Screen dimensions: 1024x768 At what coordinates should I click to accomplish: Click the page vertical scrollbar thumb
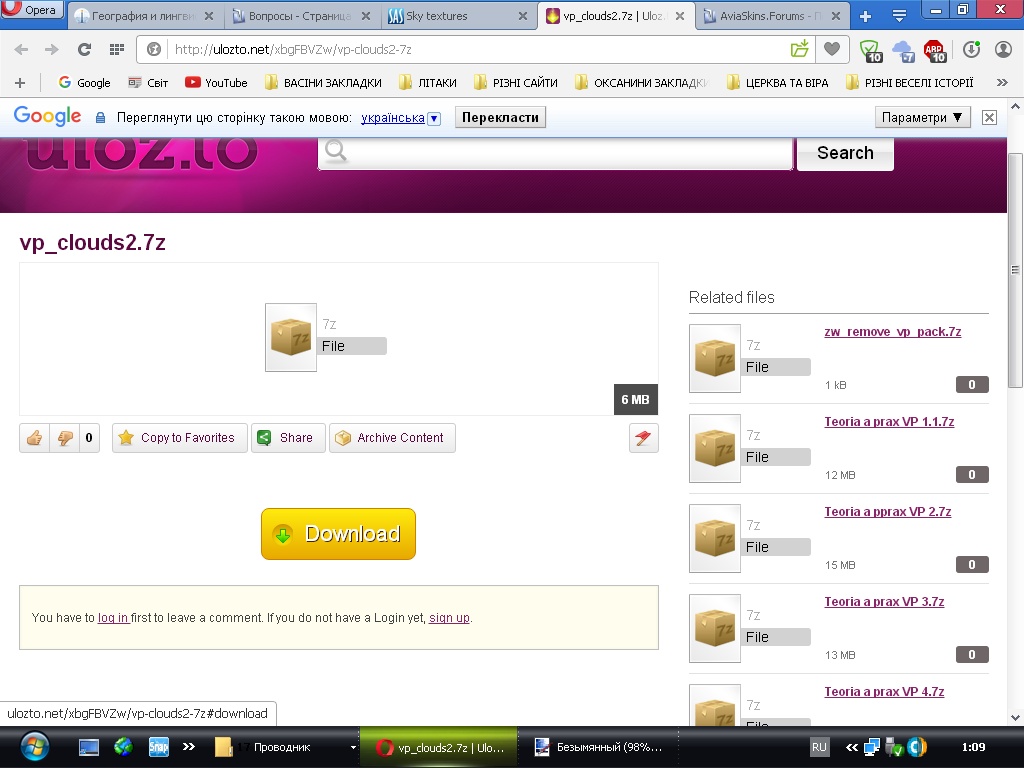point(1015,270)
